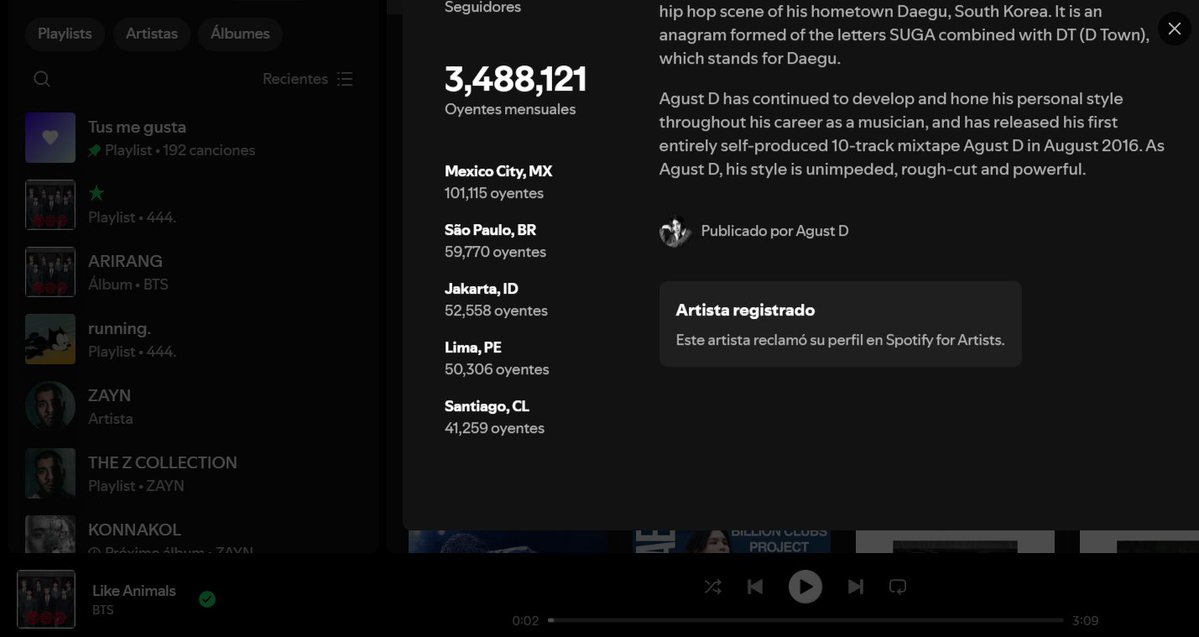Screen dimensions: 1199x637
Task: Filter library by Playlists
Action: pos(65,34)
